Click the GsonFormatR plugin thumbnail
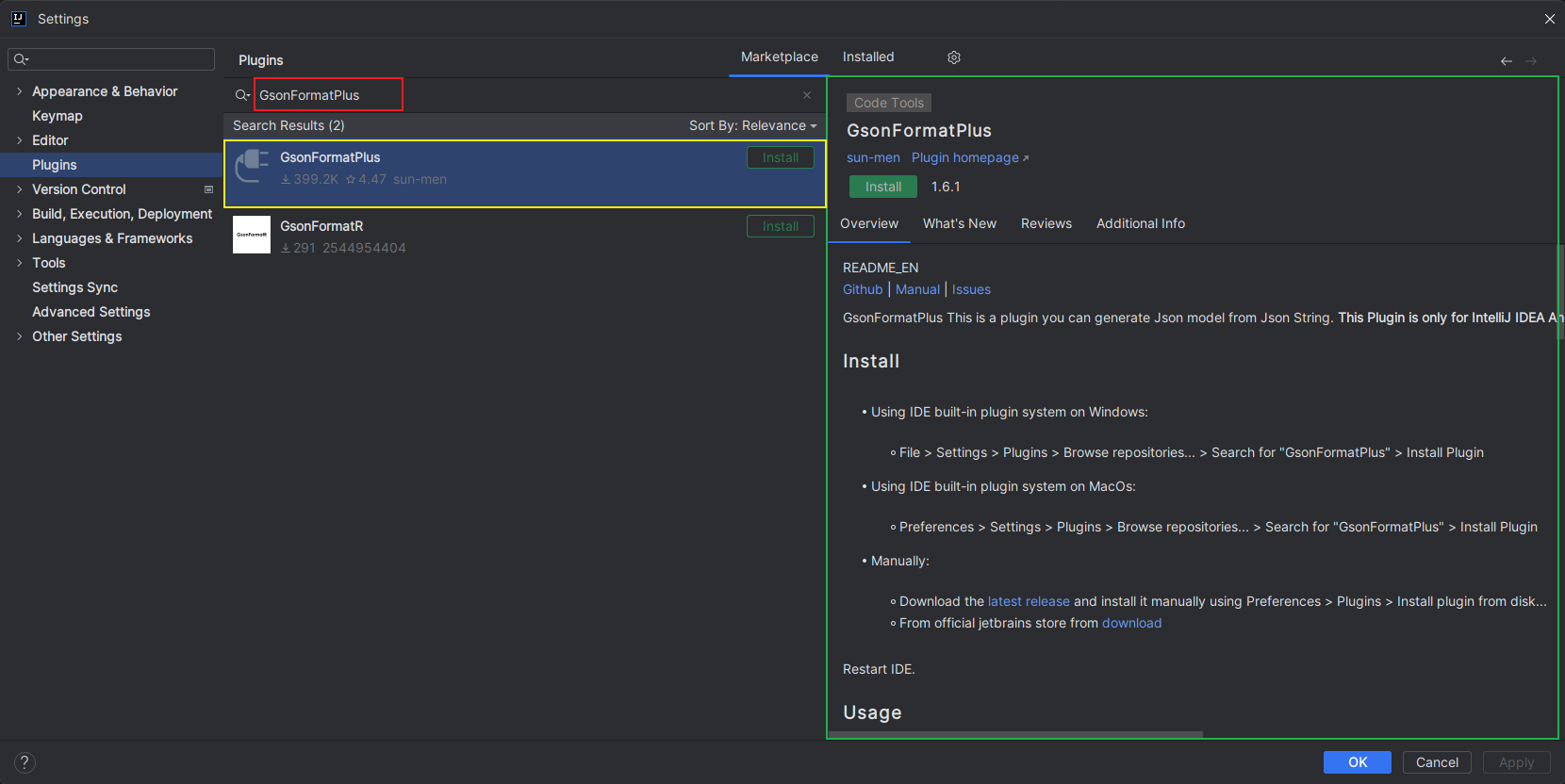This screenshot has width=1565, height=784. pos(252,235)
